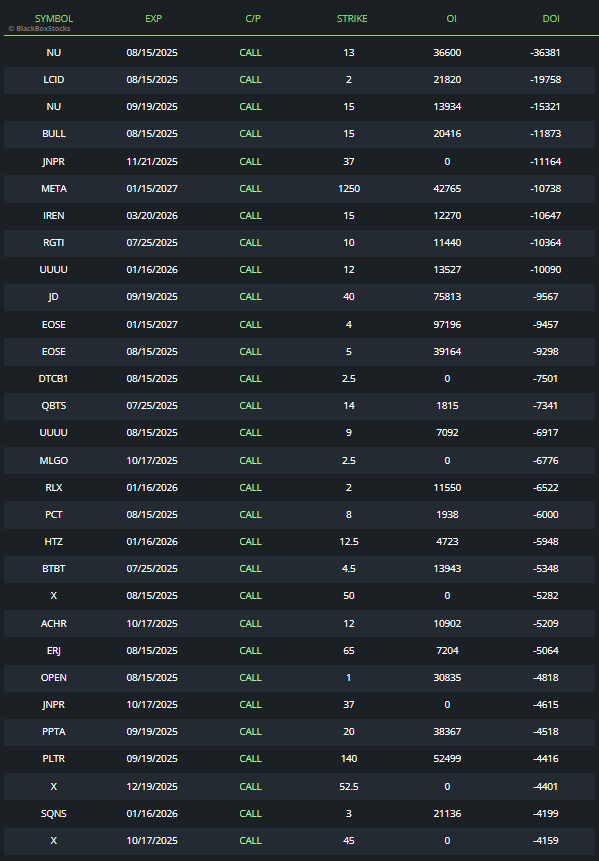Select the MLGO symbol cell

tap(54, 460)
